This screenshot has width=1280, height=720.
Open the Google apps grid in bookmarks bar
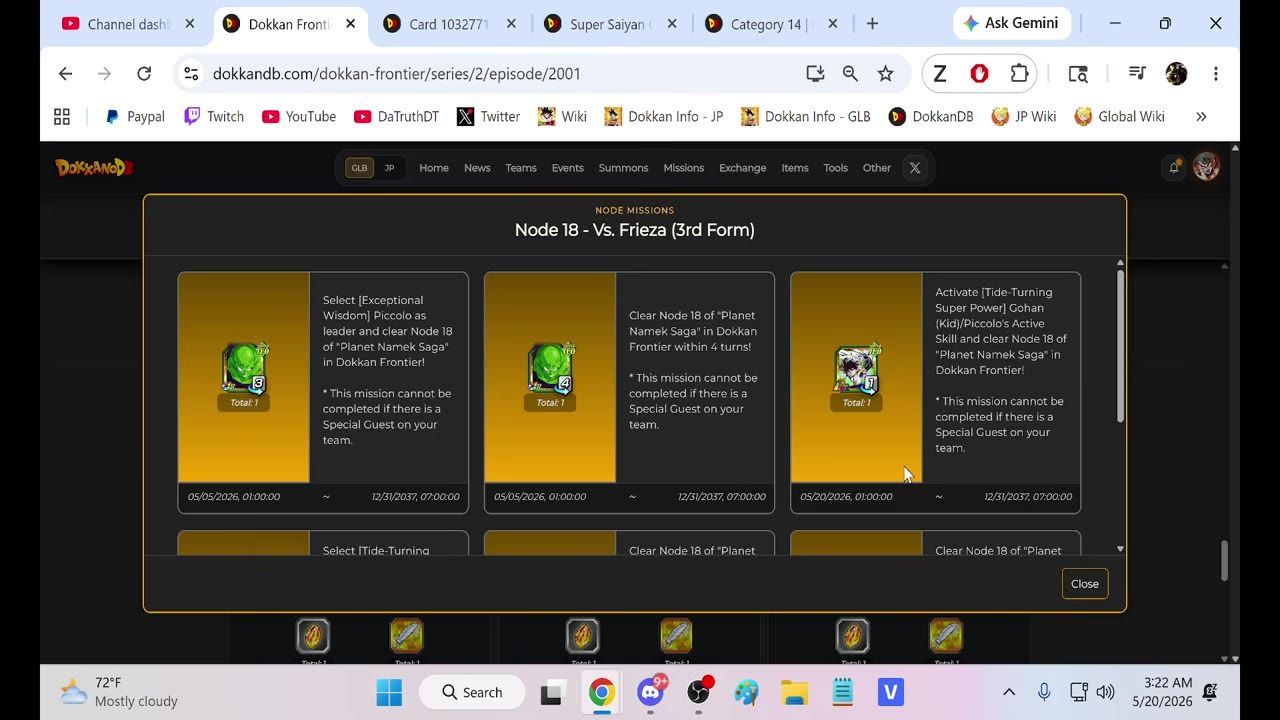62,117
